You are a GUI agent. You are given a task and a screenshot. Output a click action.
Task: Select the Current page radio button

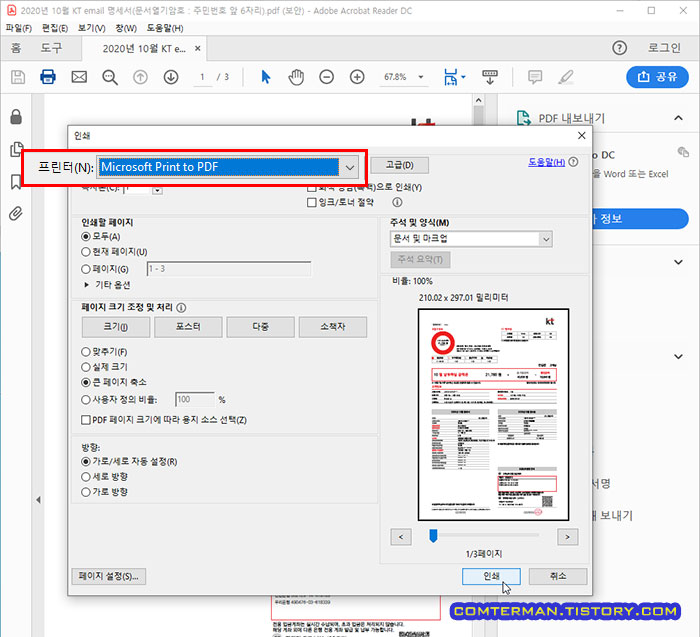[86, 252]
